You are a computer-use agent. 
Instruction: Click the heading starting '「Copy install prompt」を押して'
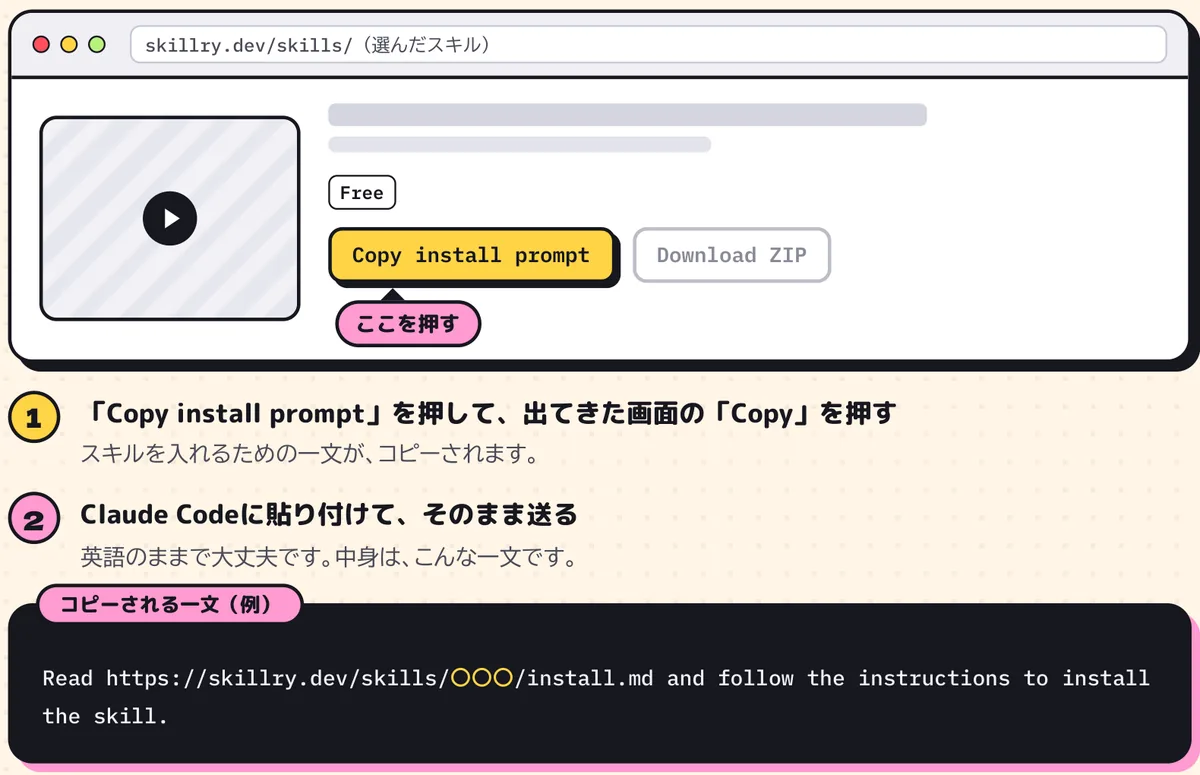(x=488, y=414)
